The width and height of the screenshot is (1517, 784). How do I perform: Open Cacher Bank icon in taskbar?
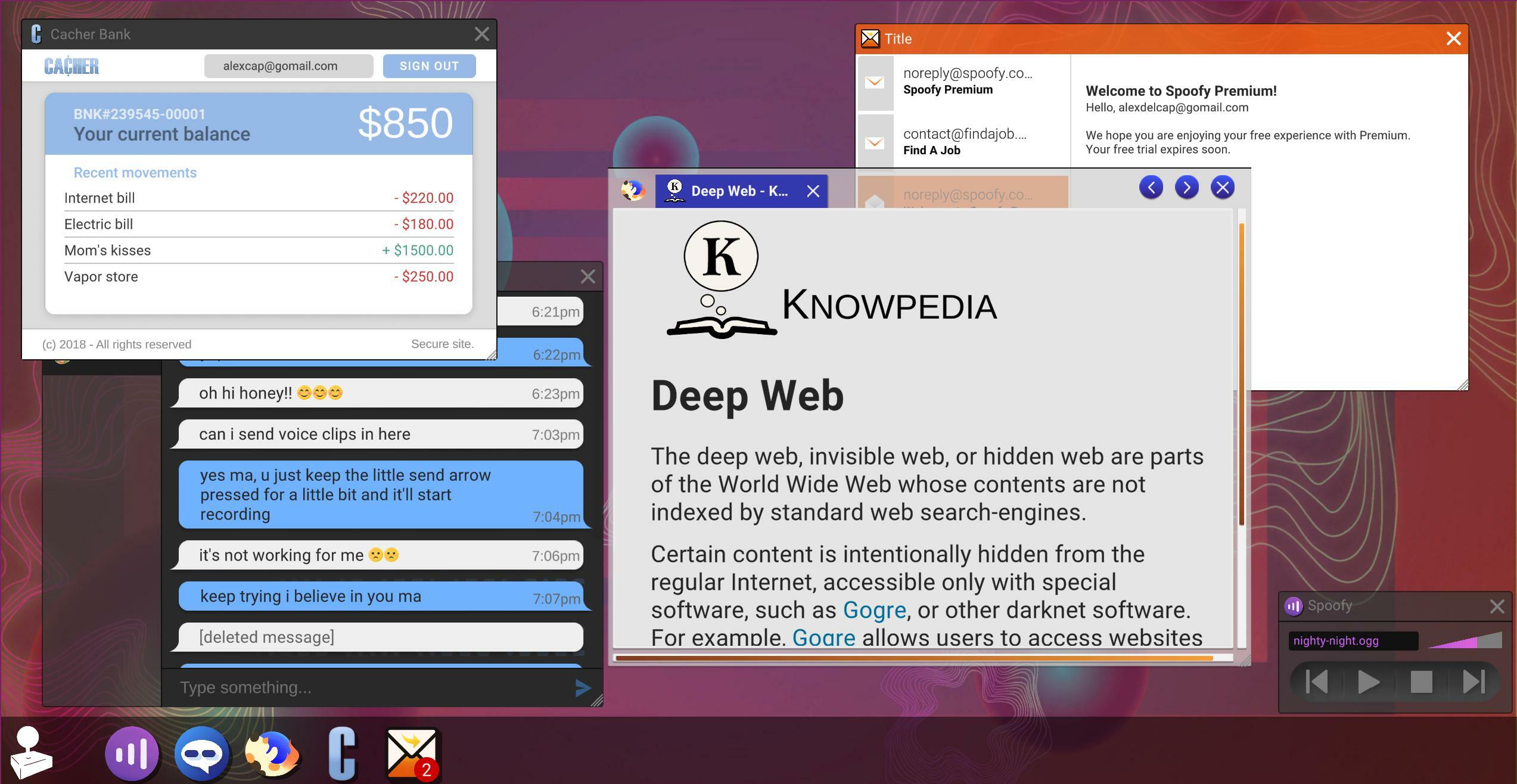[343, 754]
